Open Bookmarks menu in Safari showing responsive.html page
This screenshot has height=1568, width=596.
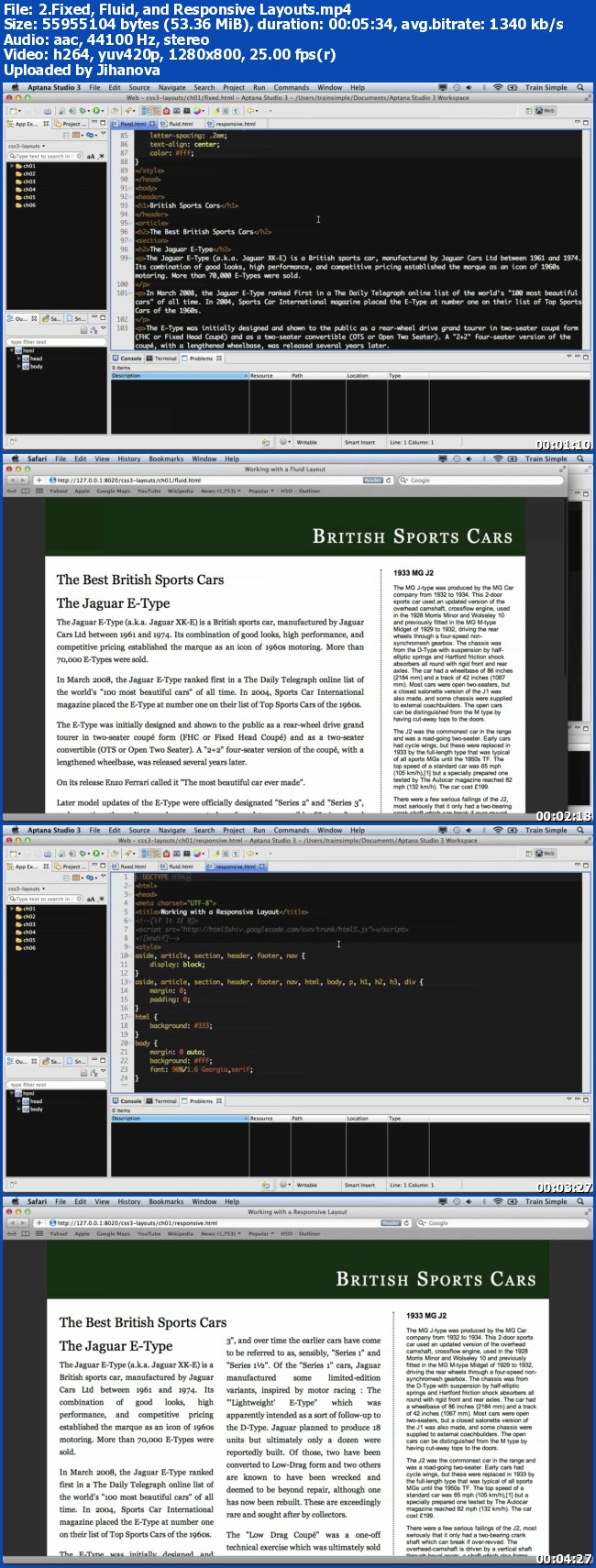[x=166, y=1202]
